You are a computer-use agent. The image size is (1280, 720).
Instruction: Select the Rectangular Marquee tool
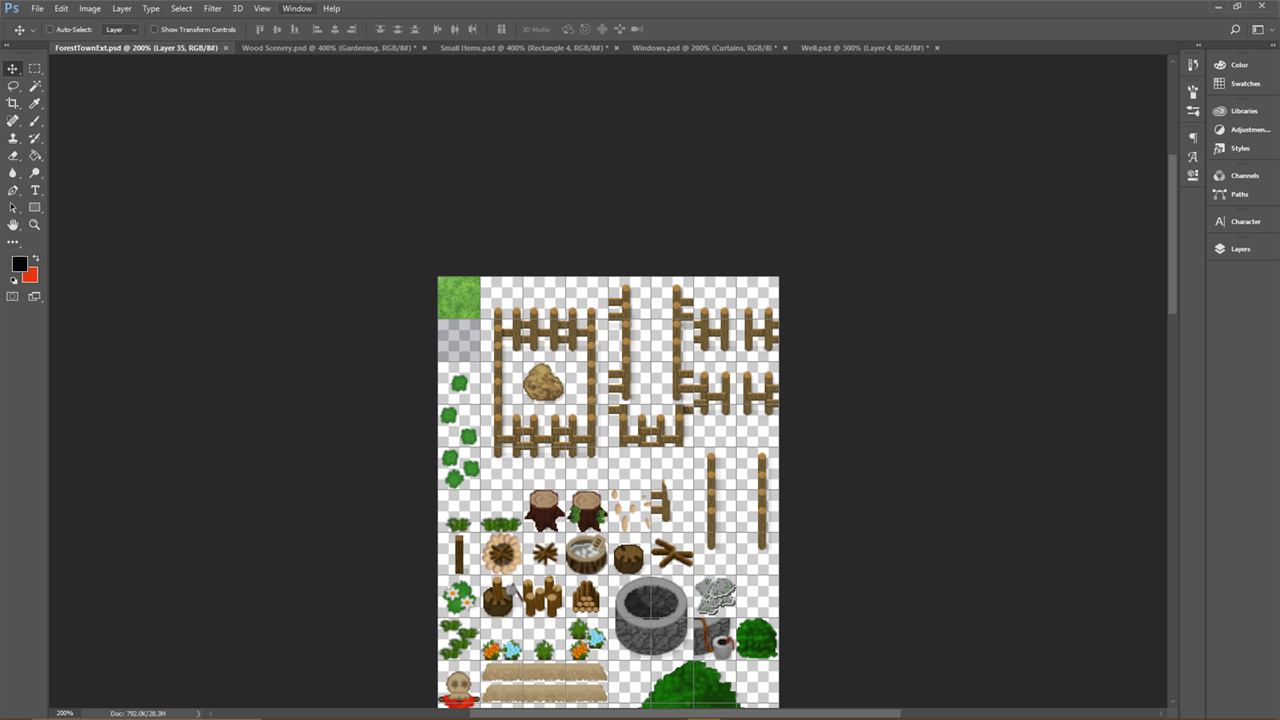[x=35, y=69]
